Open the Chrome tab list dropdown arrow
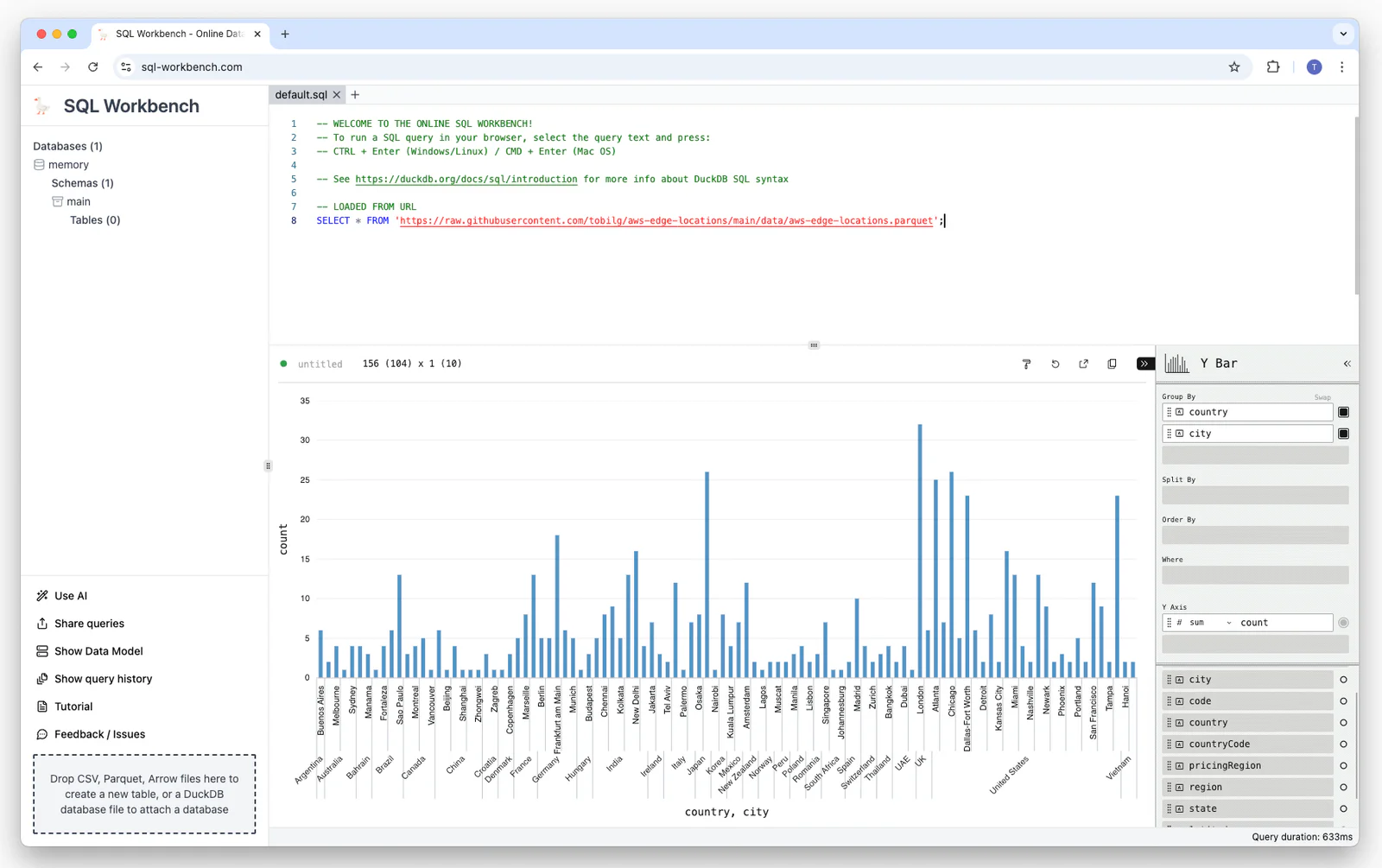This screenshot has width=1382, height=868. click(x=1343, y=34)
